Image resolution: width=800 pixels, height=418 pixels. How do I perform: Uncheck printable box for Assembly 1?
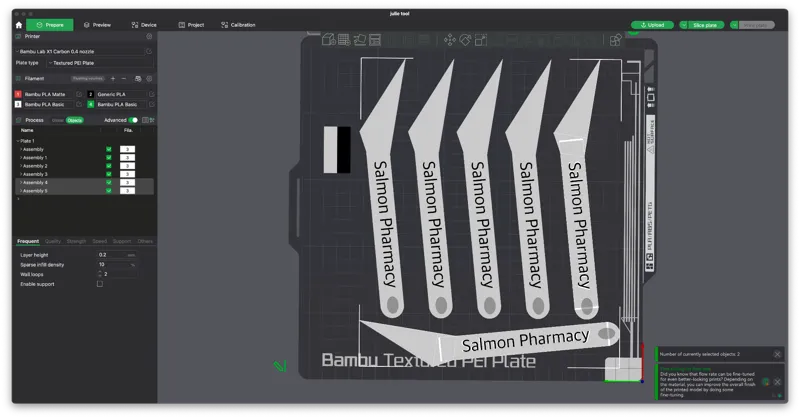(109, 158)
